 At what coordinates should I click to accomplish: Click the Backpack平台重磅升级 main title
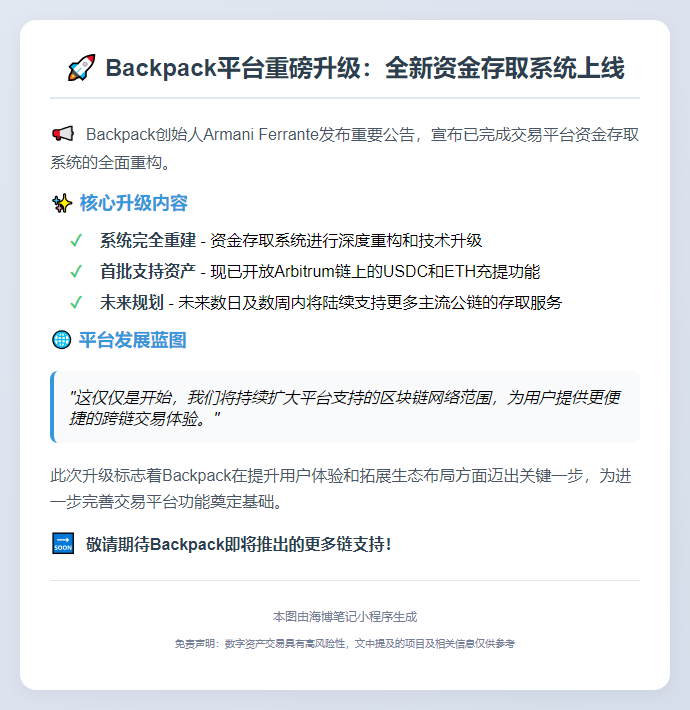point(365,68)
